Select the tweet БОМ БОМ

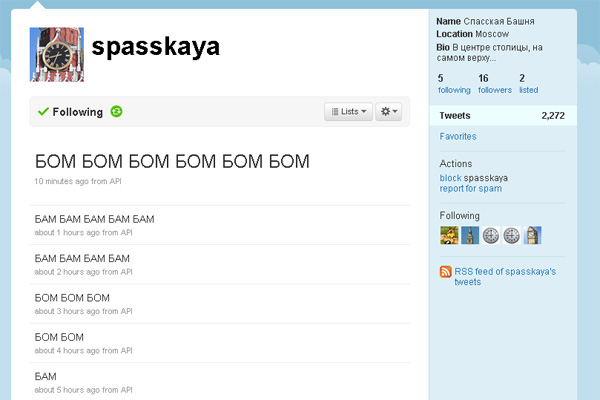(59, 337)
